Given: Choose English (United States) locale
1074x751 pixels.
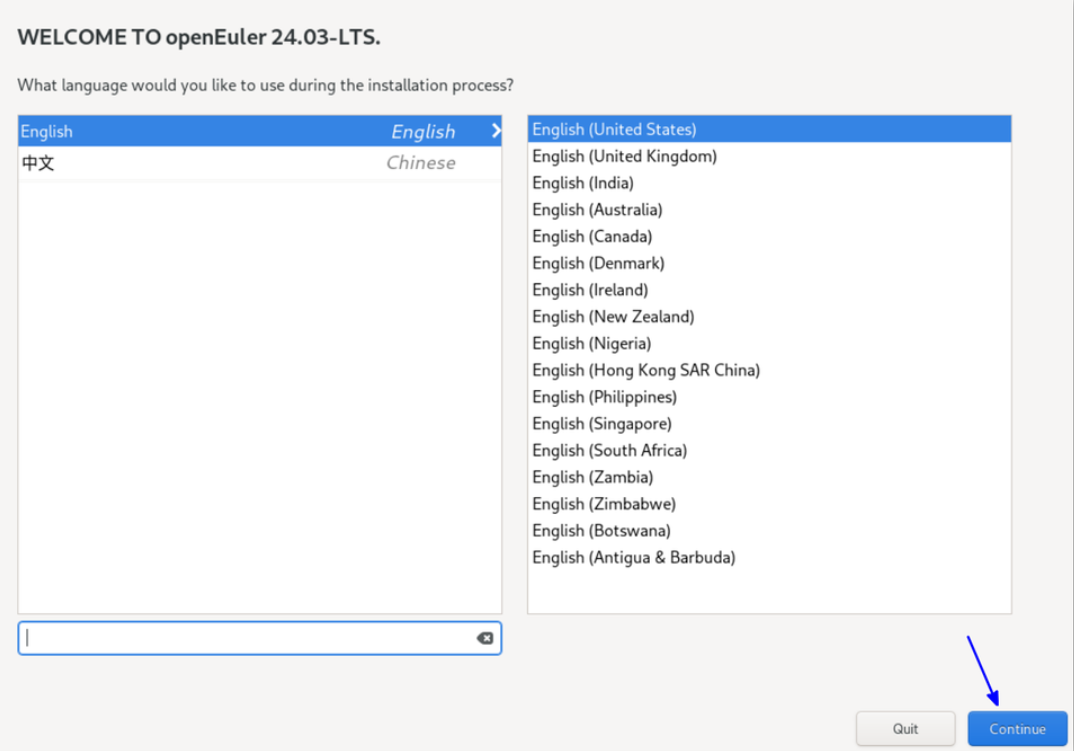Looking at the screenshot, I should coord(769,130).
